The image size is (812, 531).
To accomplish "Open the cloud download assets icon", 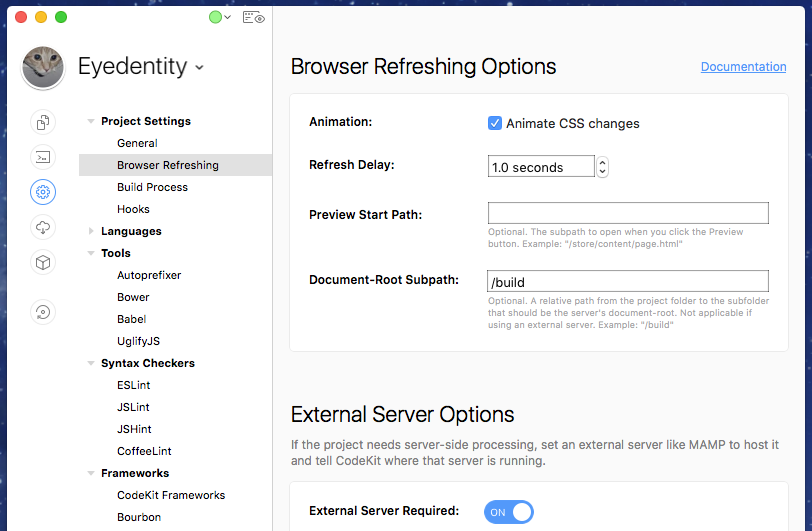I will pyautogui.click(x=43, y=227).
